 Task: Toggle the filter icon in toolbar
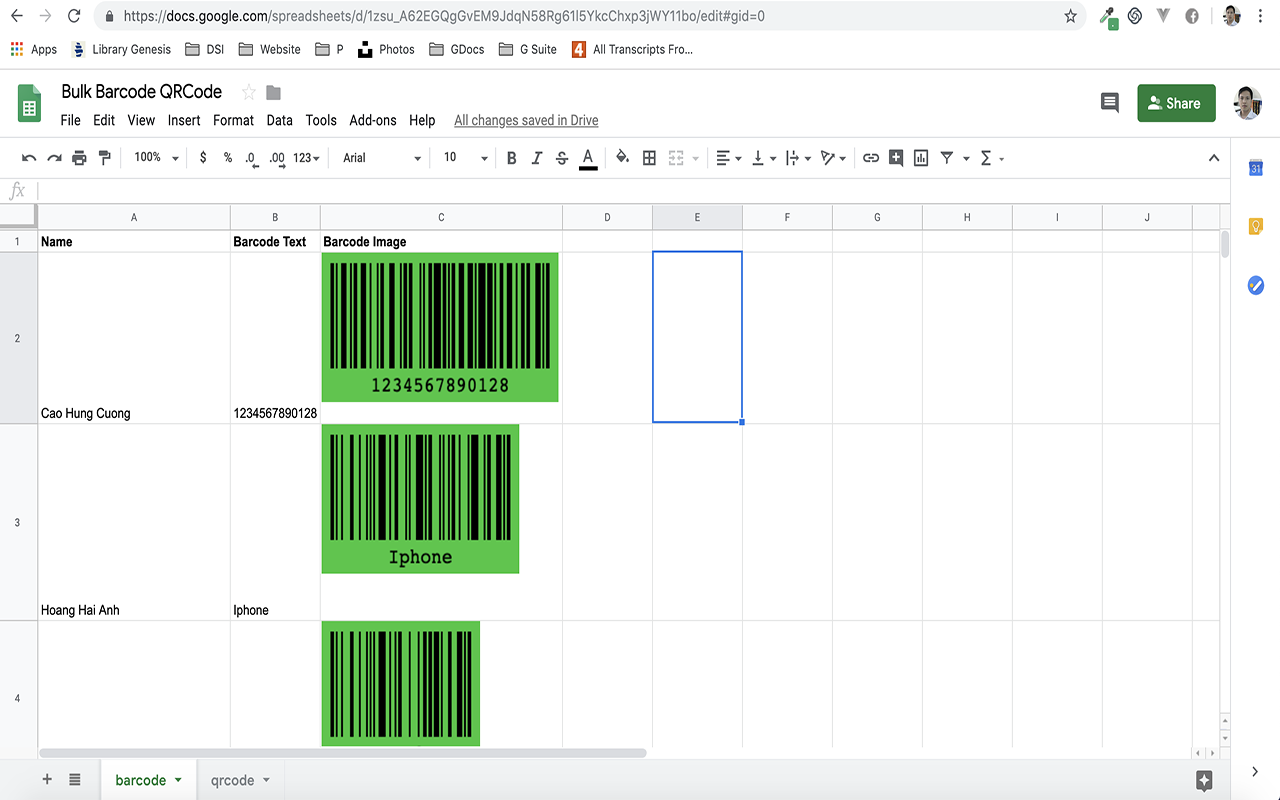(946, 158)
